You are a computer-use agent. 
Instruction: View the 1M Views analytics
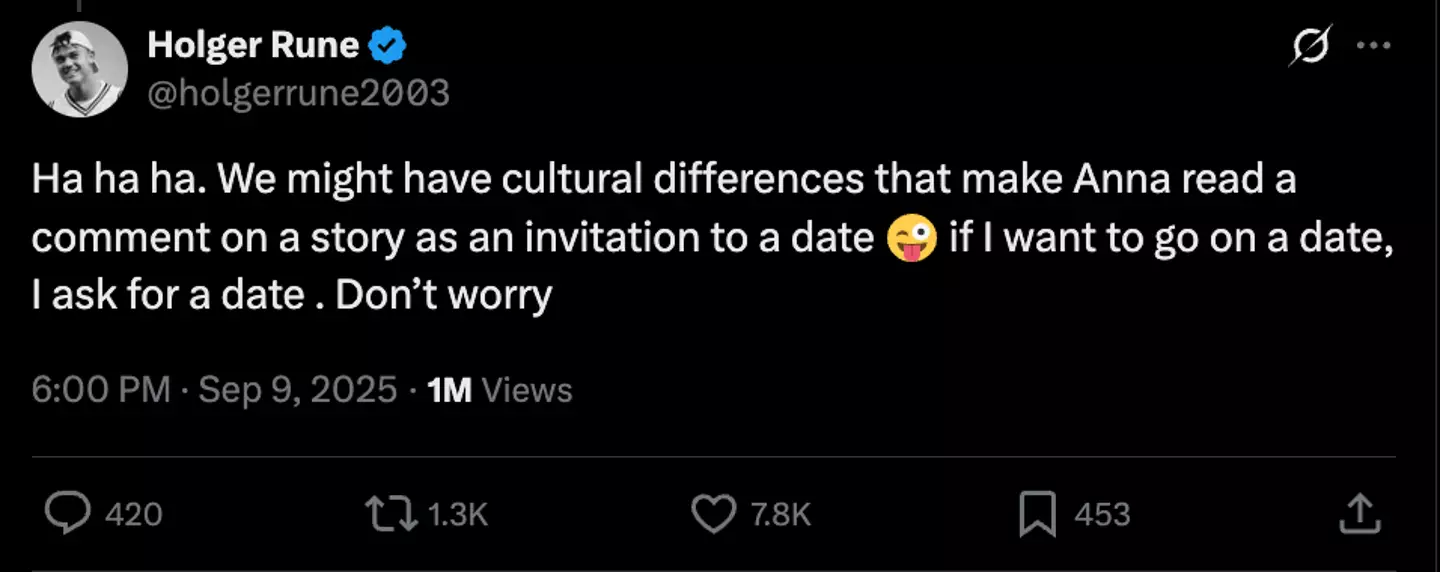pos(499,390)
